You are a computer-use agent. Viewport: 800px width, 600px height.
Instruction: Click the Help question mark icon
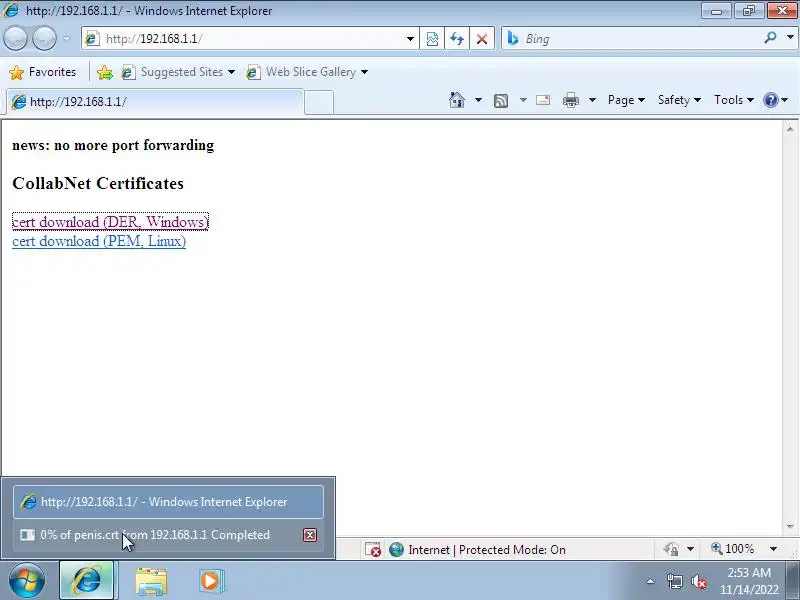[770, 100]
